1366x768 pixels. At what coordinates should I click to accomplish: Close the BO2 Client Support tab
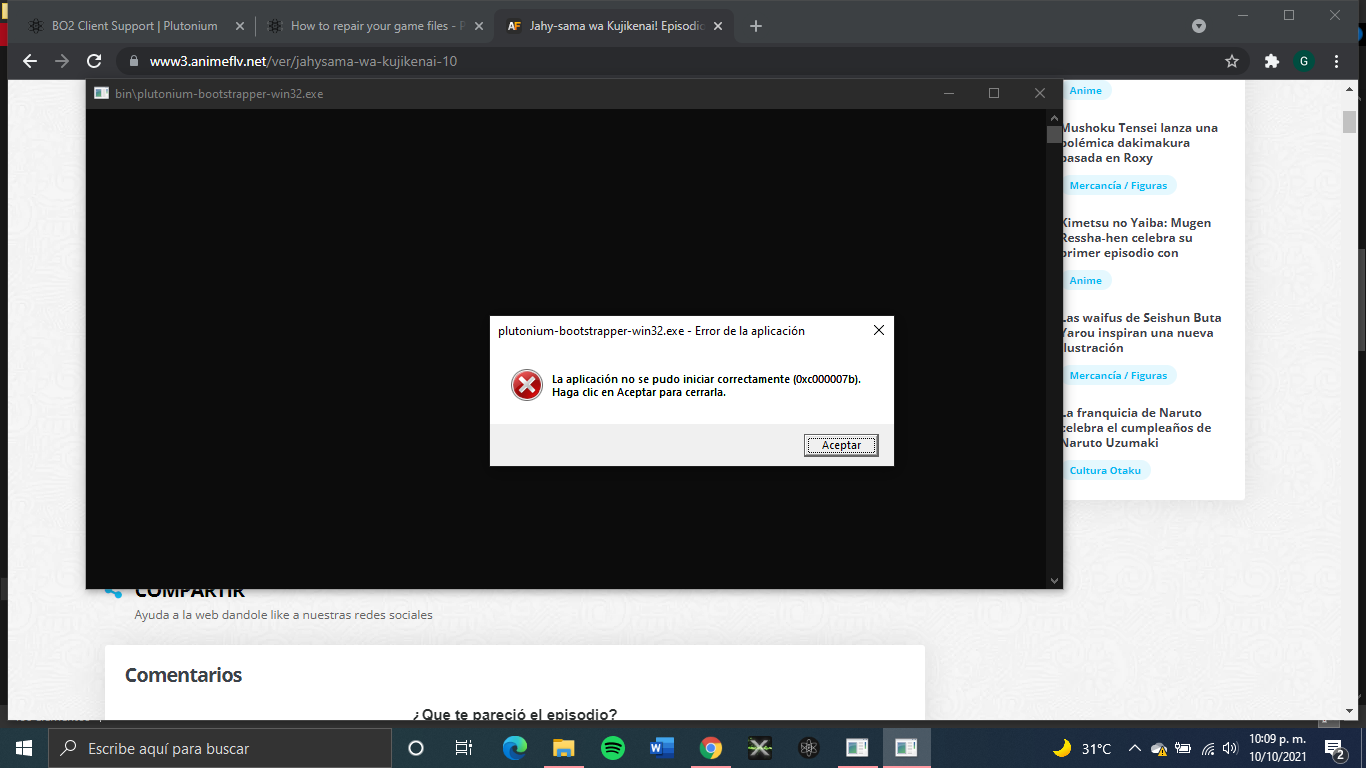[x=239, y=26]
